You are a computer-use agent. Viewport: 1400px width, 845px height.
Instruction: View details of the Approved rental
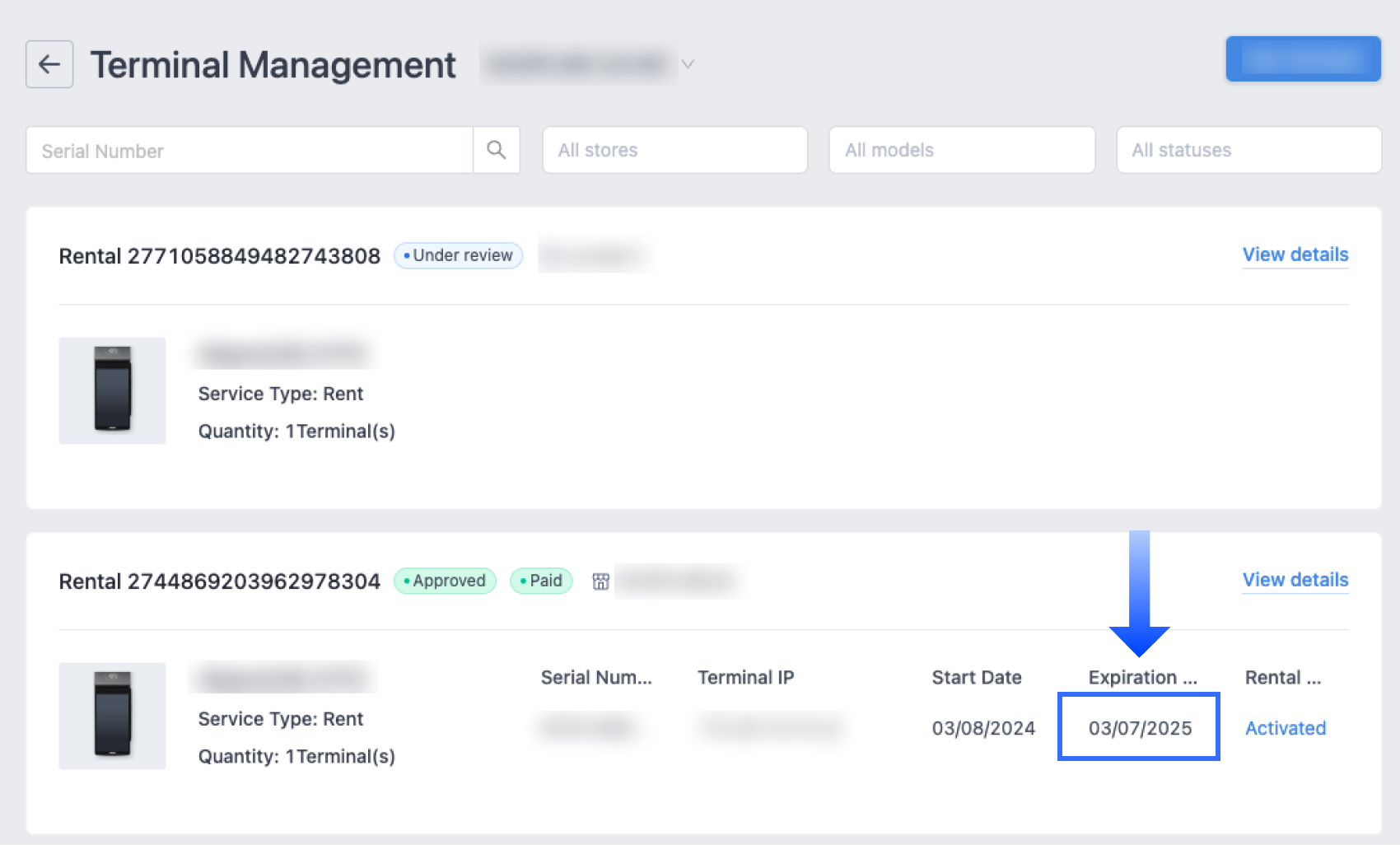[1295, 580]
